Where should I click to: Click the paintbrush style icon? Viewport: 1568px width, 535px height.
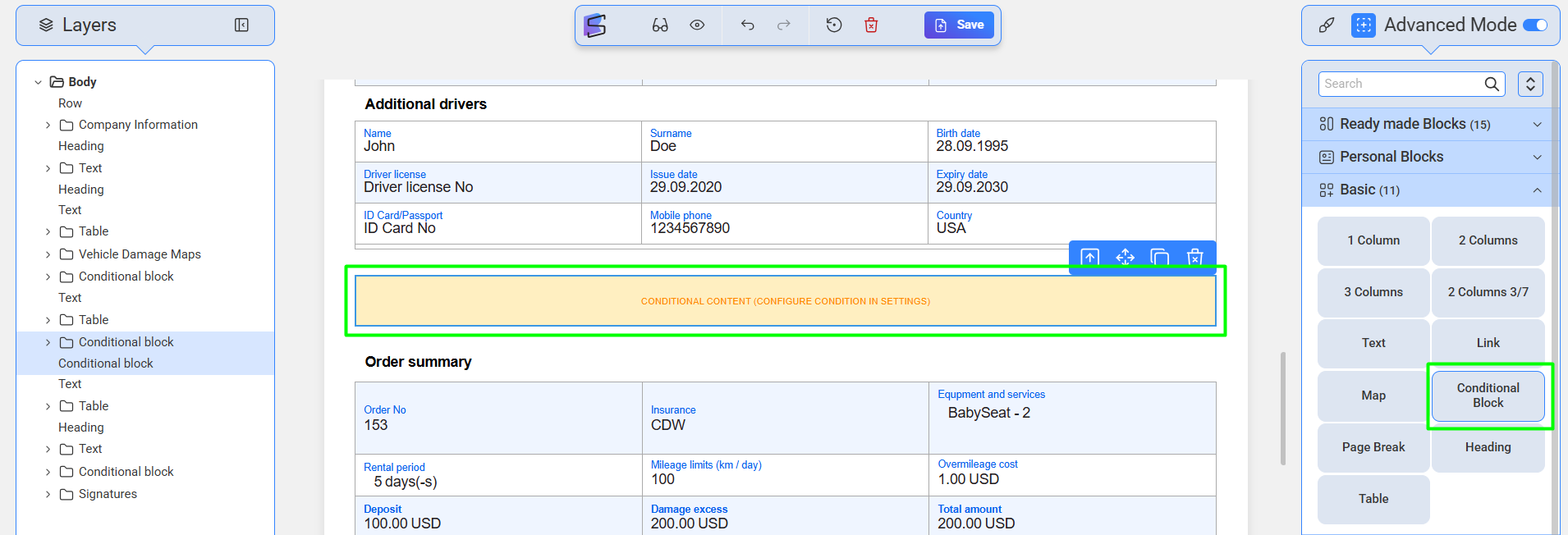1326,25
